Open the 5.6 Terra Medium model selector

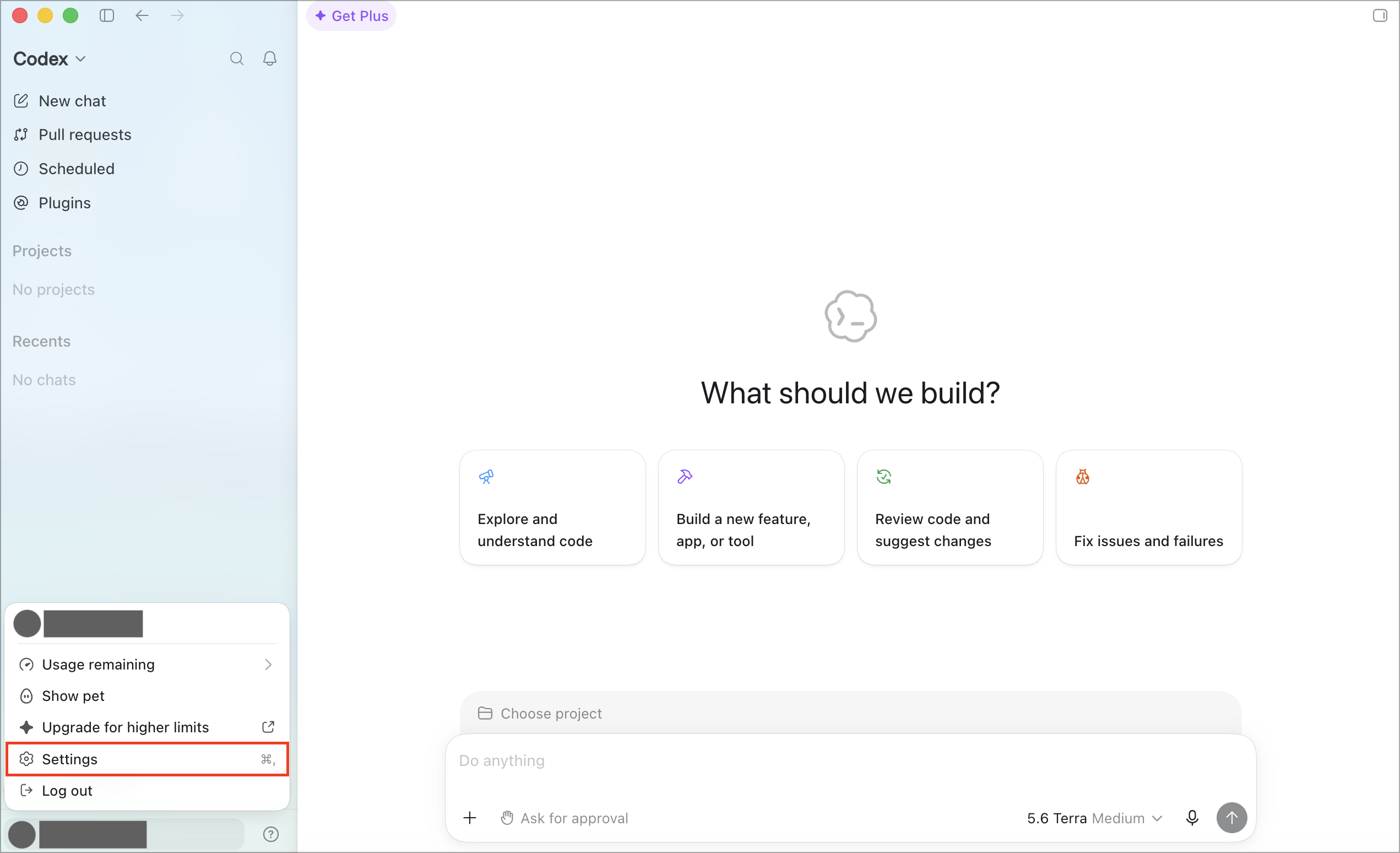click(1094, 818)
